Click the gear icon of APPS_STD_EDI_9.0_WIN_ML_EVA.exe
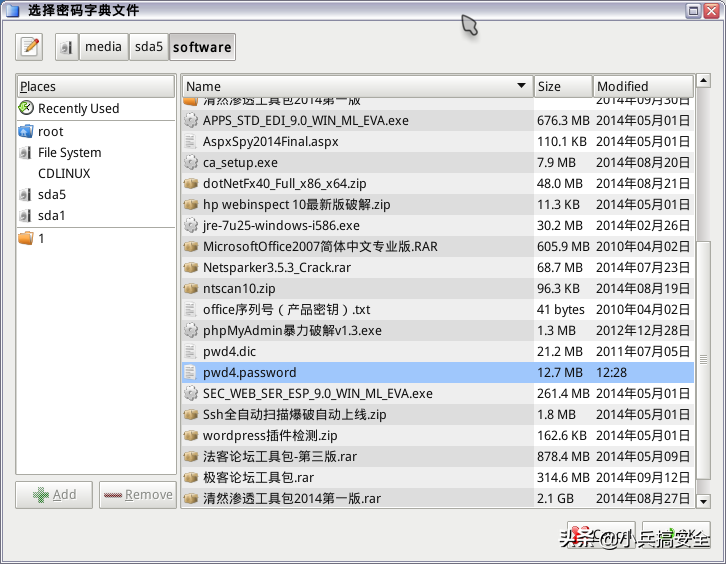This screenshot has width=726, height=564. tap(190, 120)
